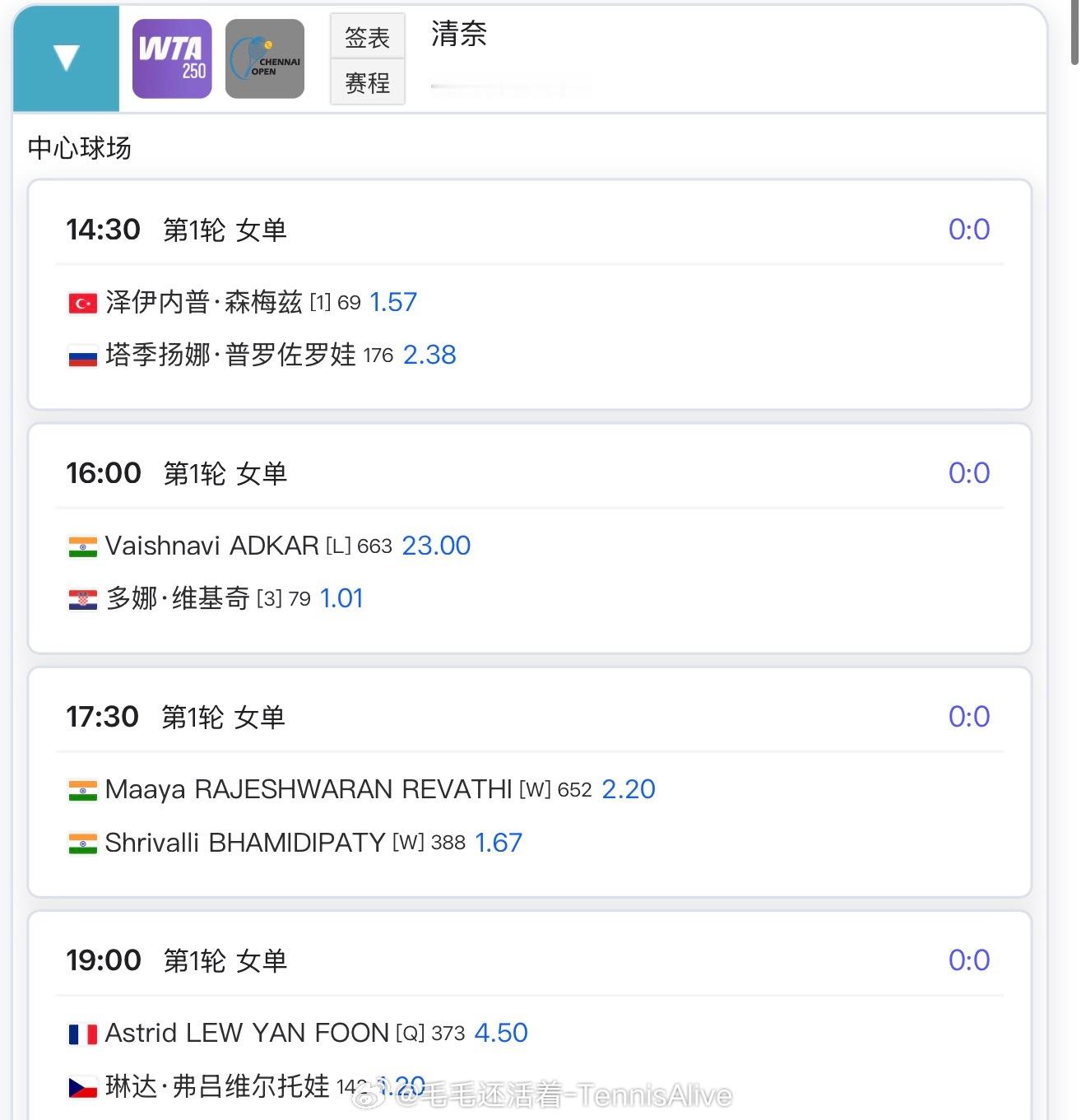
Task: Open player Maaya RAJESHWARAN REVATHI
Action: (308, 790)
